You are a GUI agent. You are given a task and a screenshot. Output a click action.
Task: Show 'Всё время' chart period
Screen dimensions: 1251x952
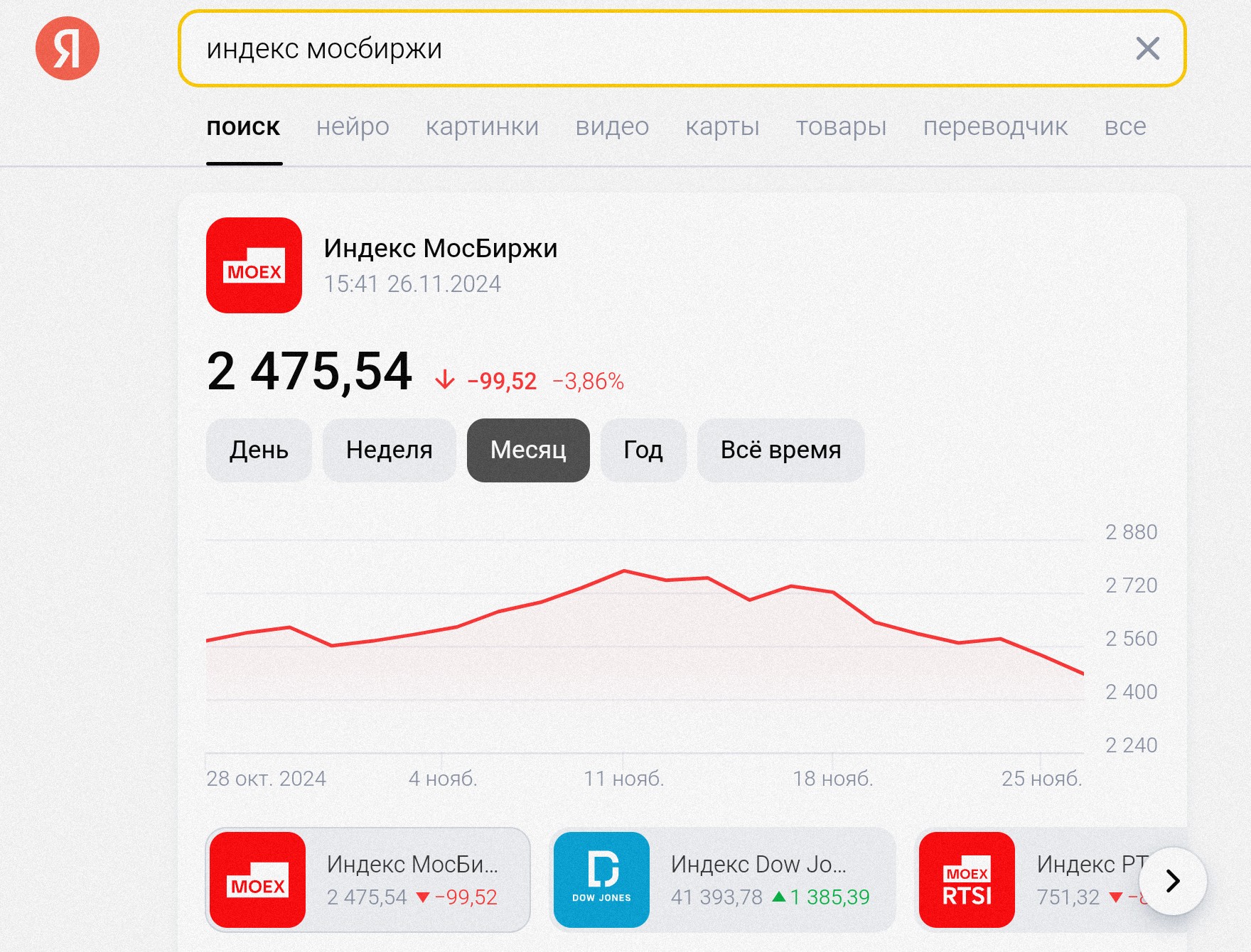[x=780, y=450]
